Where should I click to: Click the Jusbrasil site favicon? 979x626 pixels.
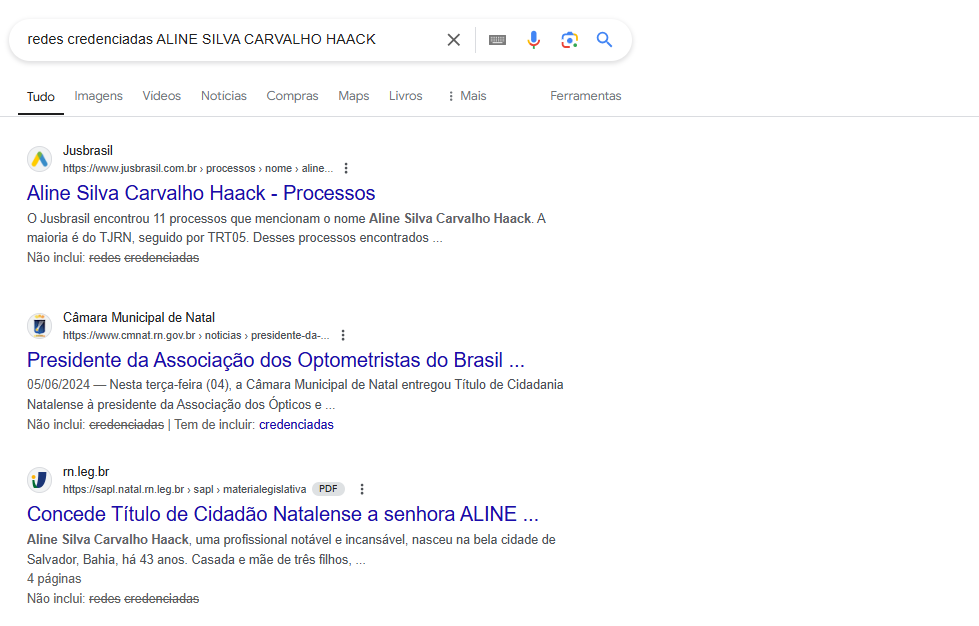tap(39, 159)
